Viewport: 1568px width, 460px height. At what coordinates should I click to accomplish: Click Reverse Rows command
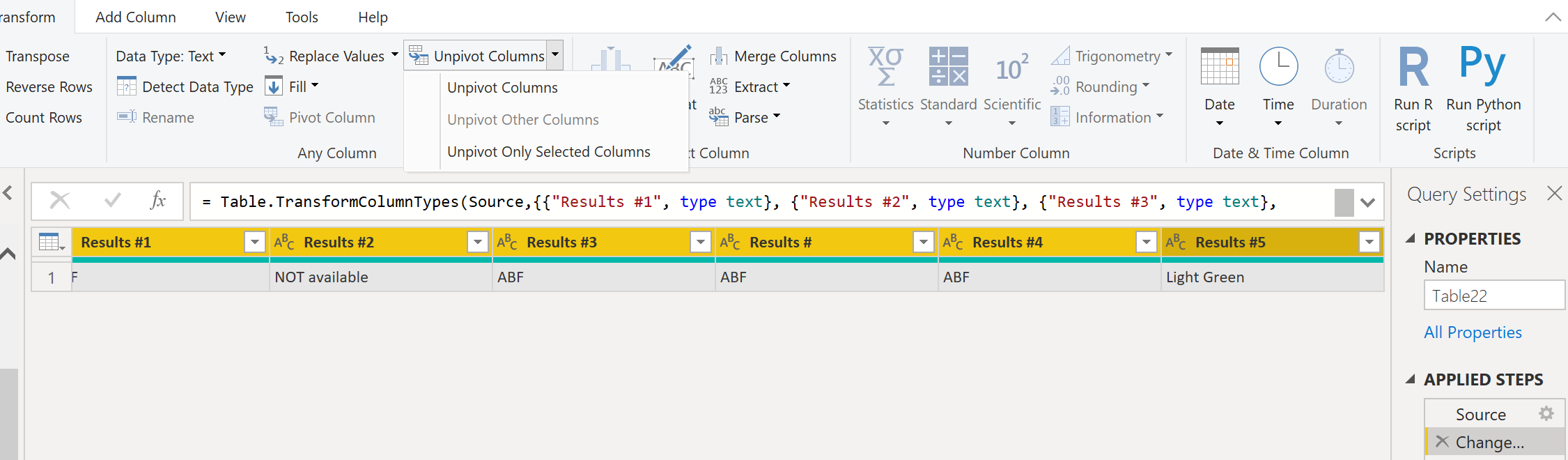pos(49,87)
